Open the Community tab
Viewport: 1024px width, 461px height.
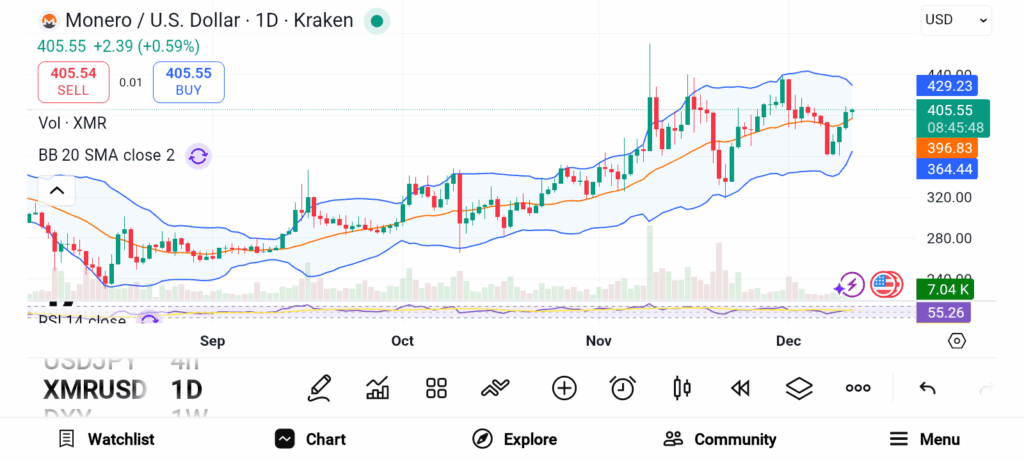pyautogui.click(x=720, y=439)
